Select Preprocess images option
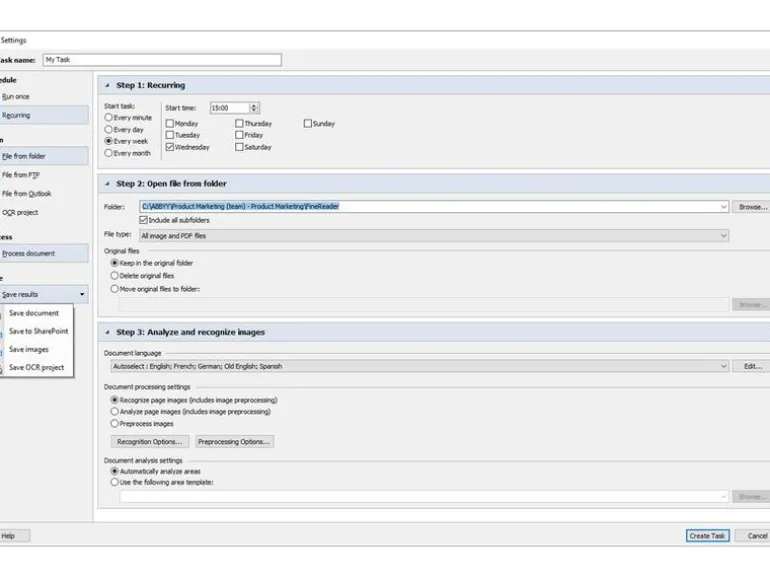Screen dimensions: 770x578 point(114,423)
